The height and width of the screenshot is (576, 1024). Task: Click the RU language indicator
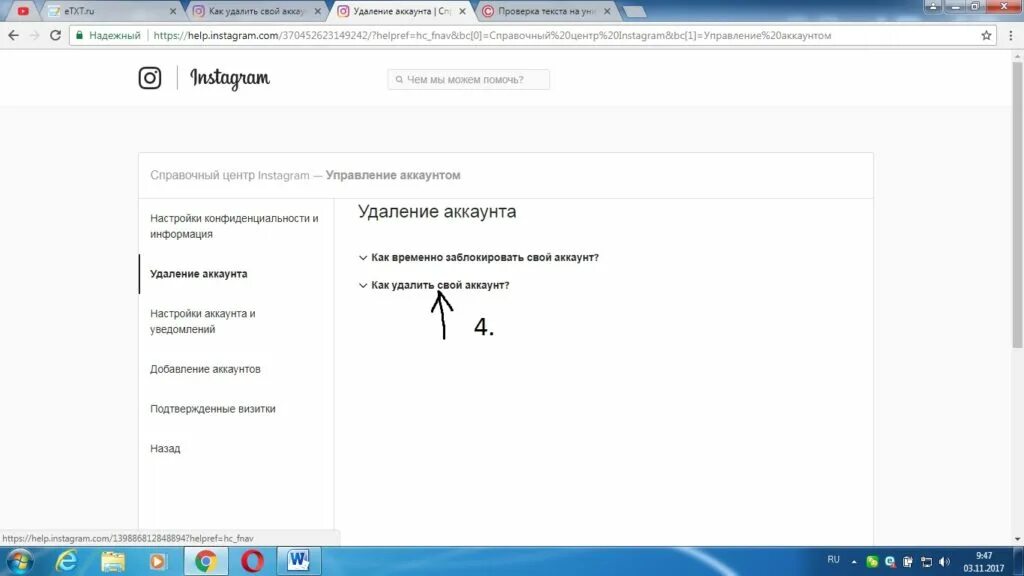(833, 560)
